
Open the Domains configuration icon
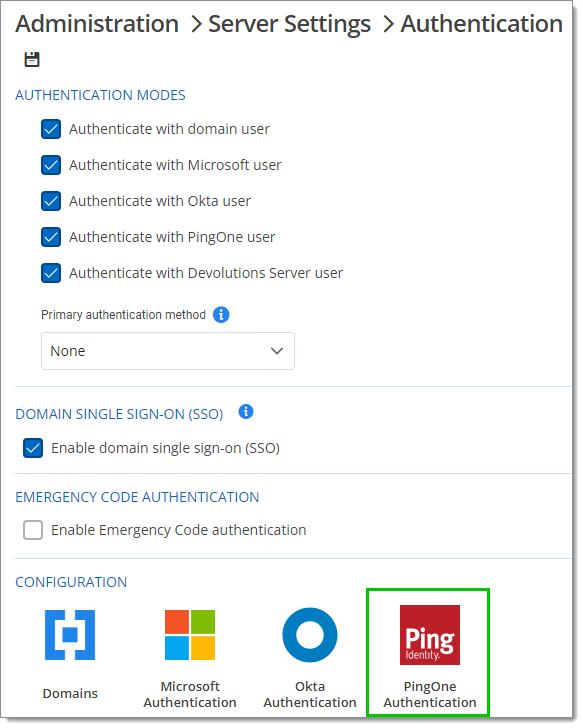(70, 635)
